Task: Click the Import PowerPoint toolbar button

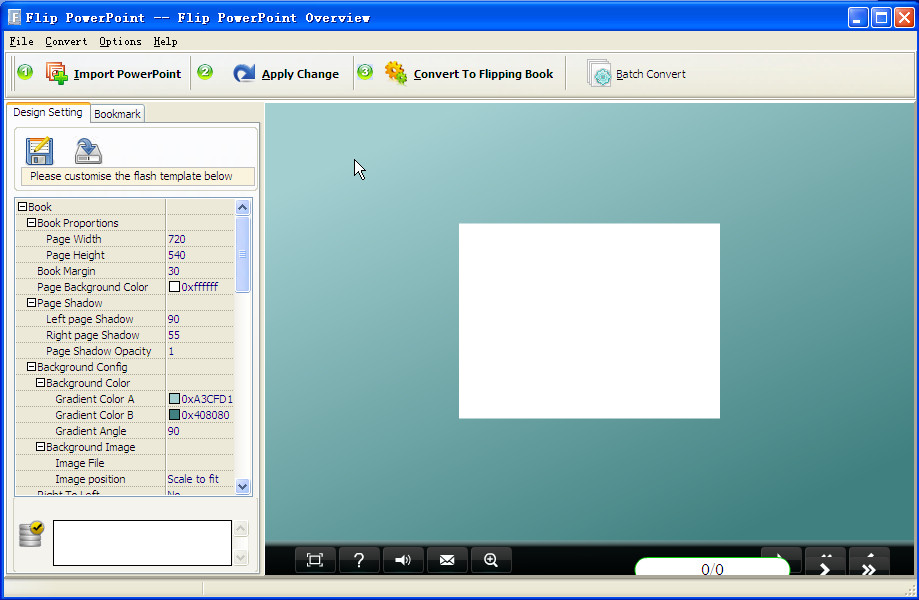Action: (x=114, y=74)
